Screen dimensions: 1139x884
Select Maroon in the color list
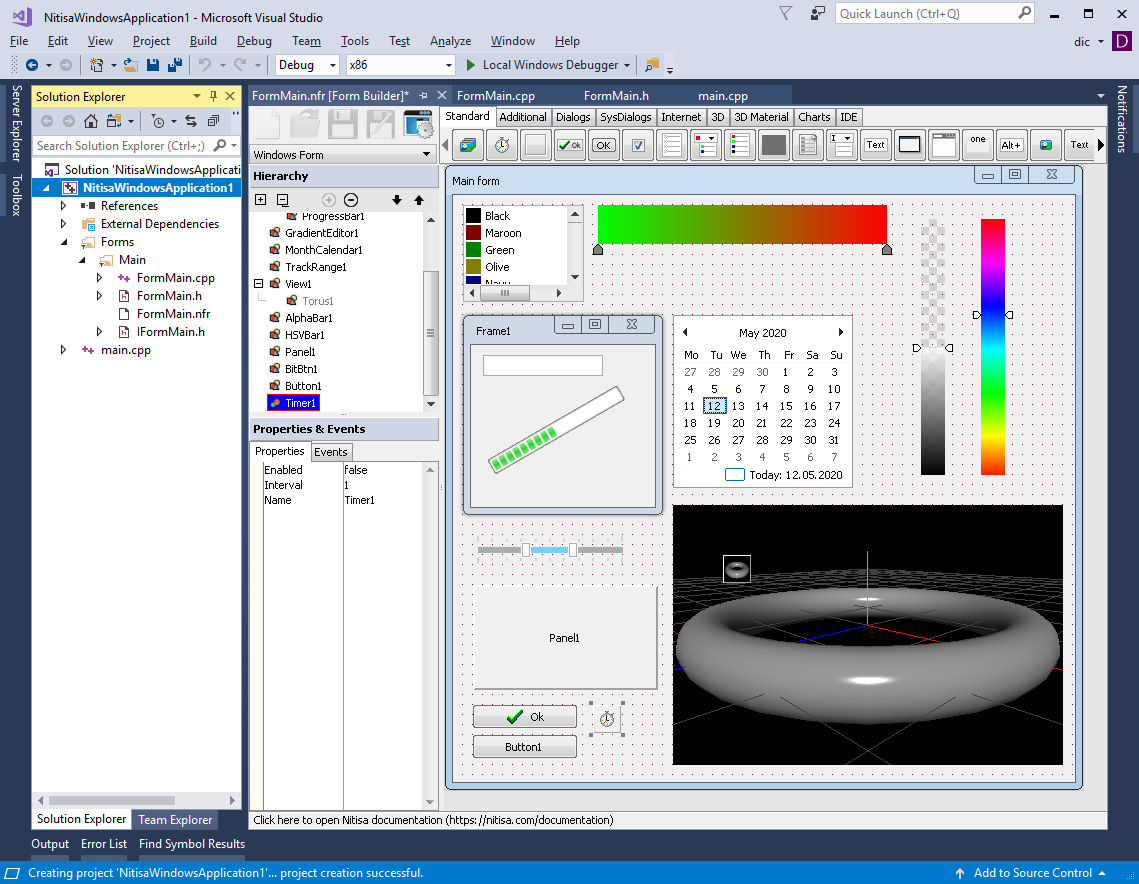503,232
